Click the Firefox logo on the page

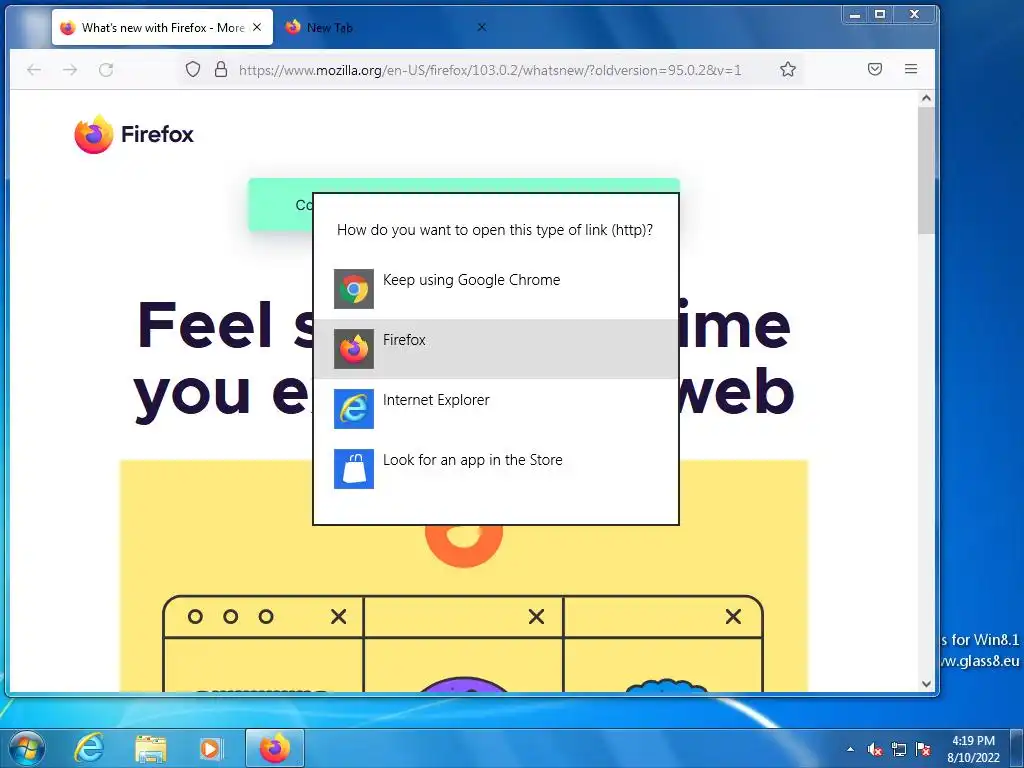click(134, 135)
